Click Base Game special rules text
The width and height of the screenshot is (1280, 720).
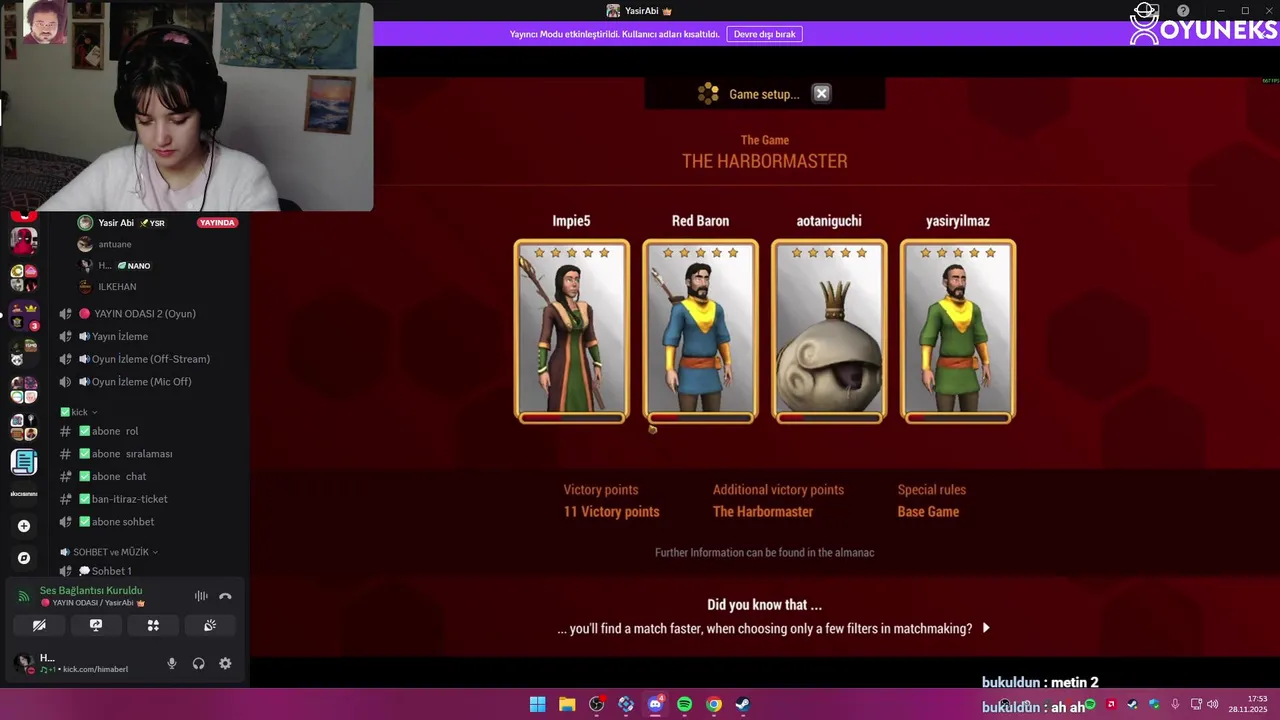pos(928,511)
